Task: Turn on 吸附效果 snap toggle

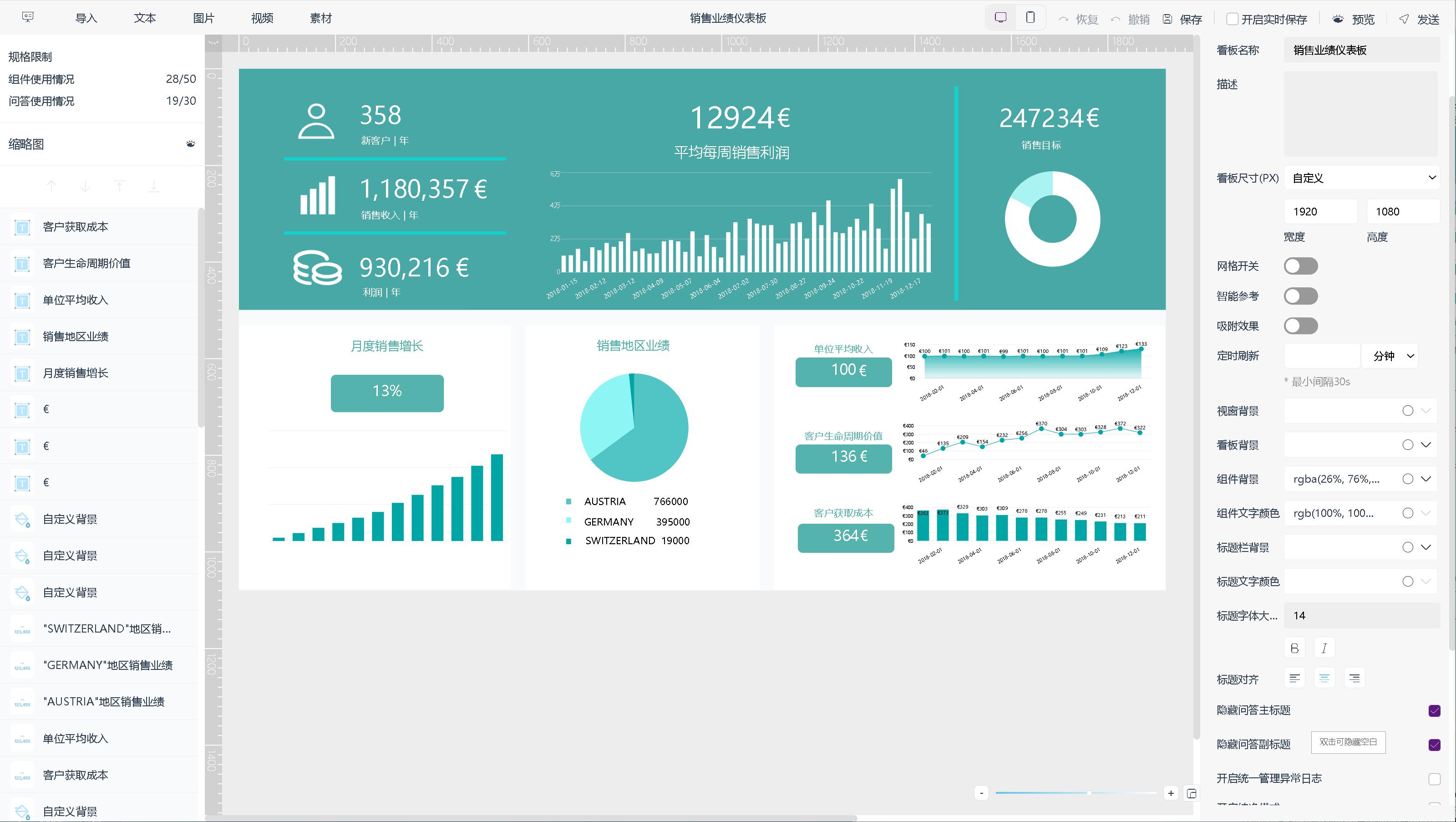Action: 1300,326
